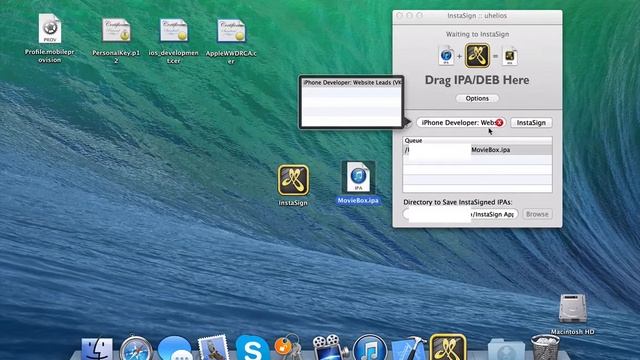Select InstaSign app icon on desktop
640x360 pixels.
(x=293, y=180)
